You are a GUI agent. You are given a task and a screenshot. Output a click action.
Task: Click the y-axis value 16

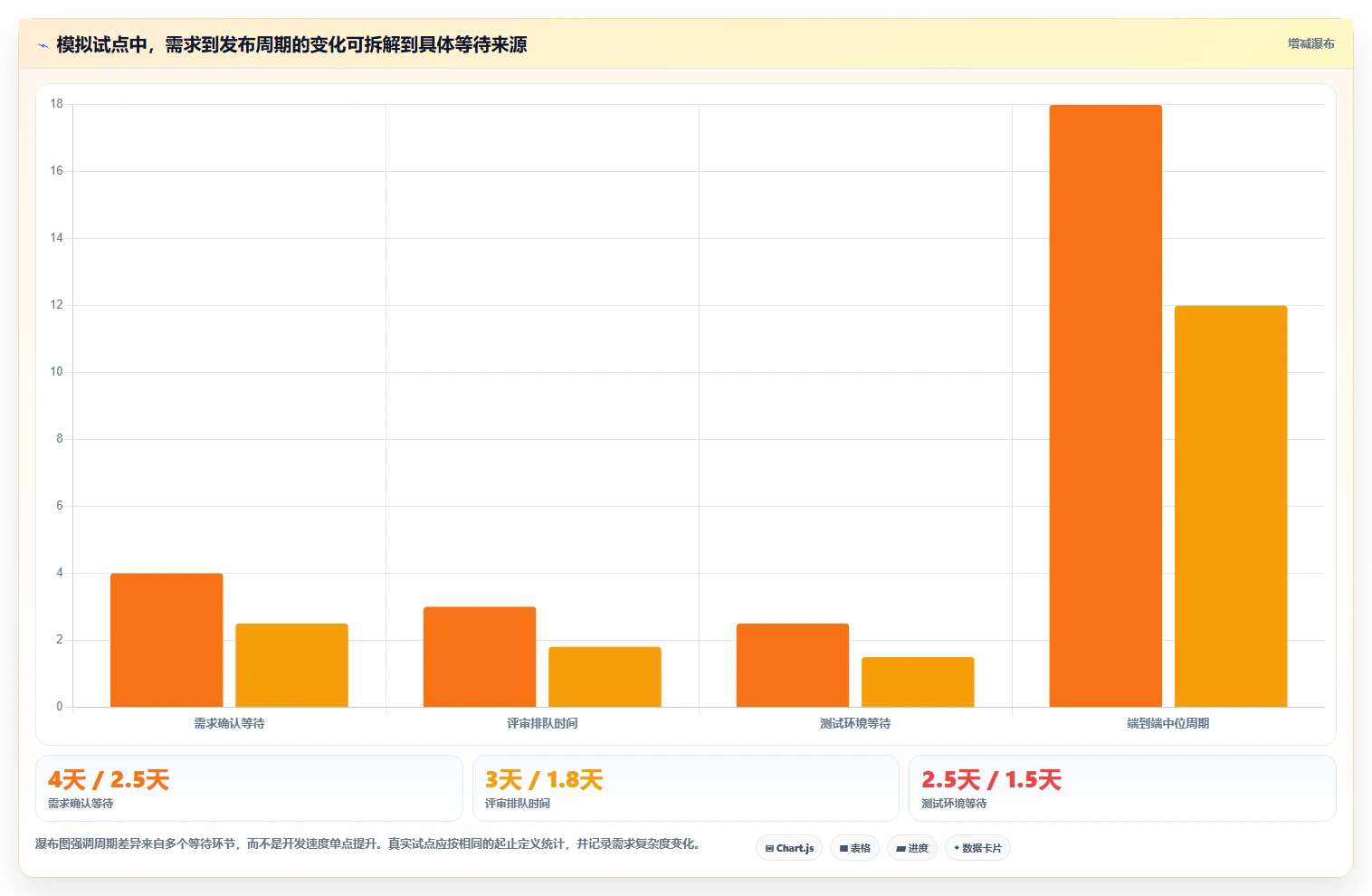click(57, 171)
